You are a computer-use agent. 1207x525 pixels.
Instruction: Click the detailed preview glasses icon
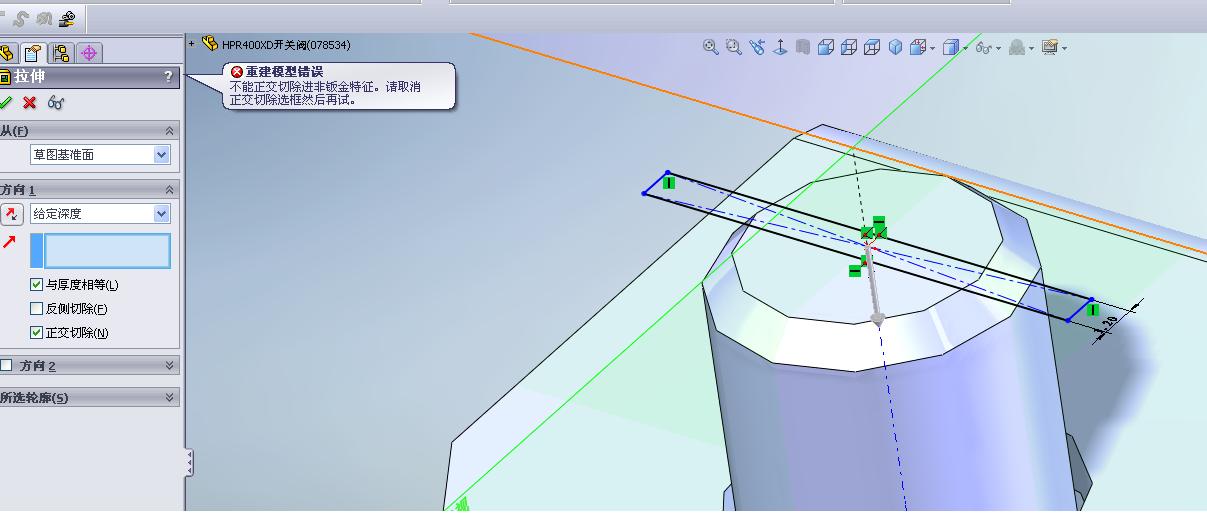(x=56, y=102)
